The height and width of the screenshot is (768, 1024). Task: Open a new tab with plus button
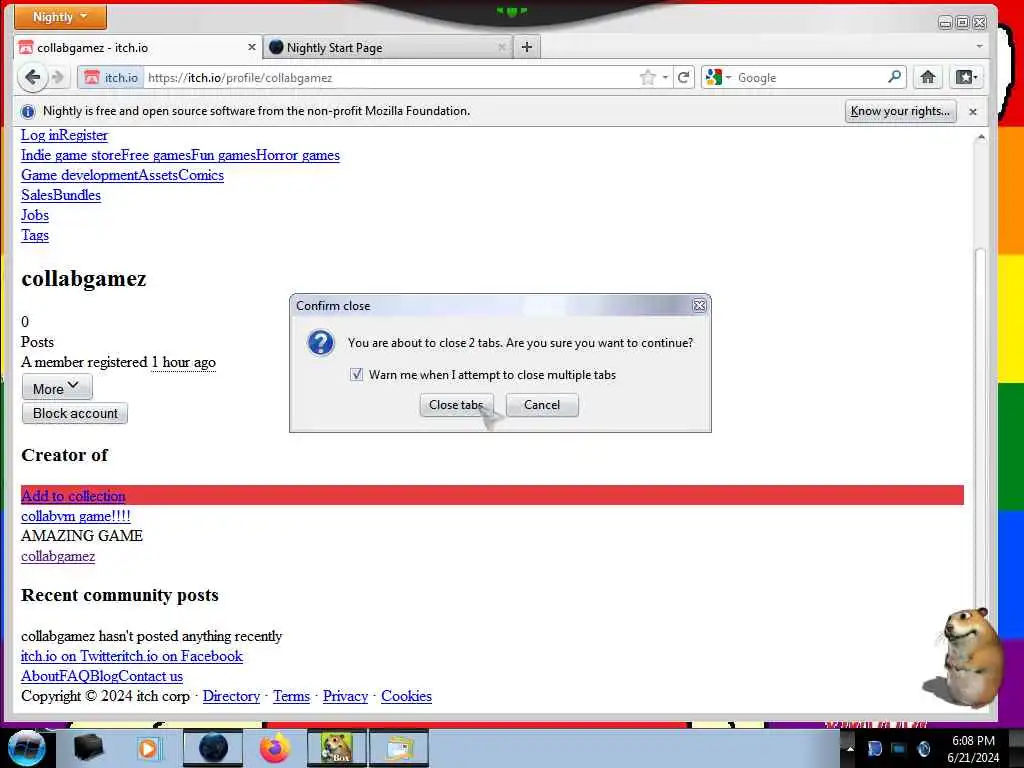[527, 47]
